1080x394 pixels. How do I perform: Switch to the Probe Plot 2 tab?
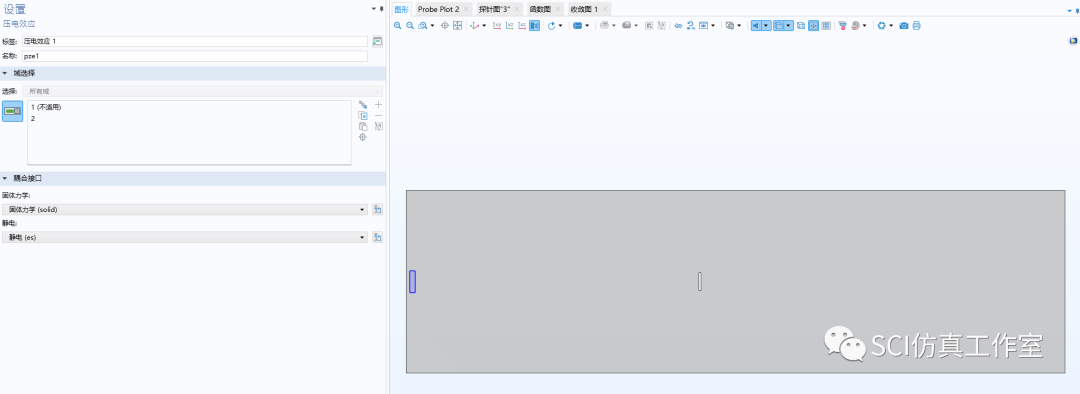click(x=438, y=9)
